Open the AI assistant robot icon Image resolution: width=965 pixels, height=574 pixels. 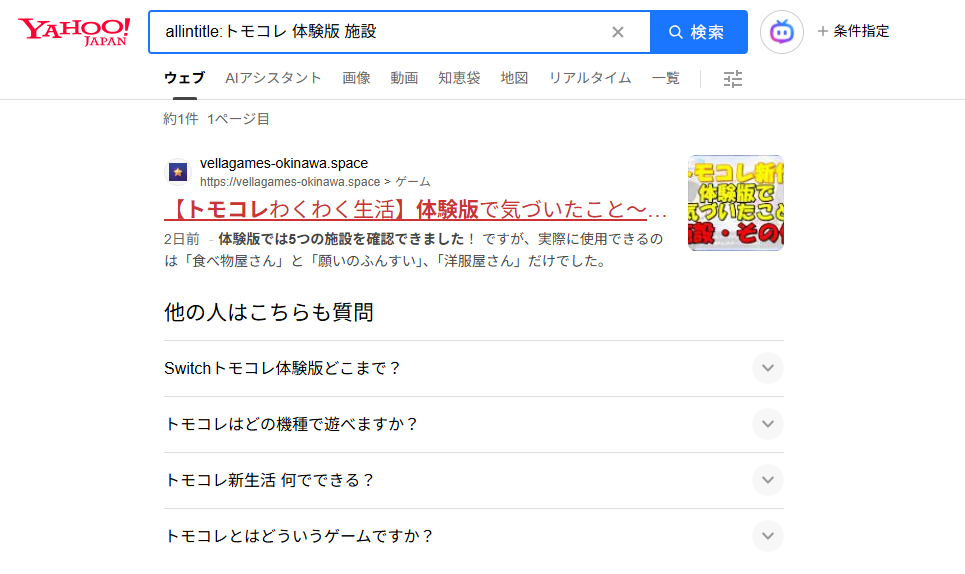point(781,32)
